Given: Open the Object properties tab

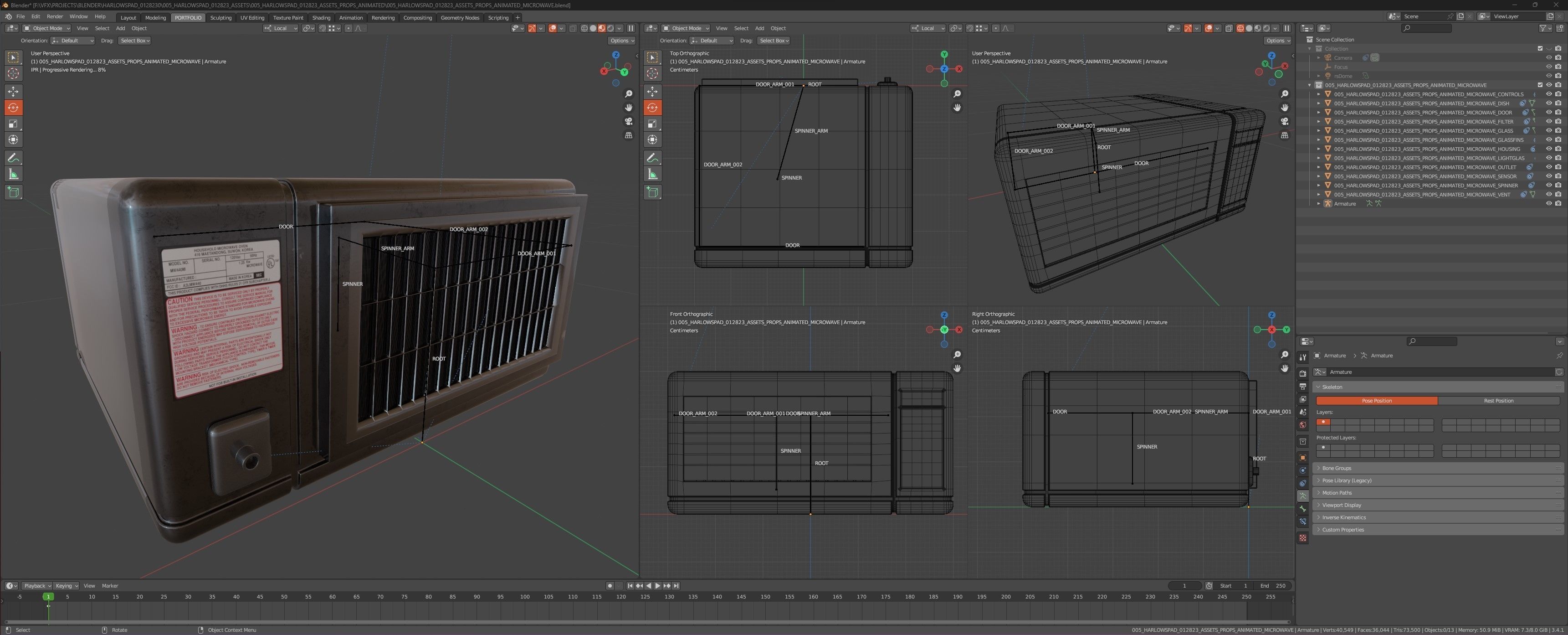Looking at the screenshot, I should [1302, 457].
